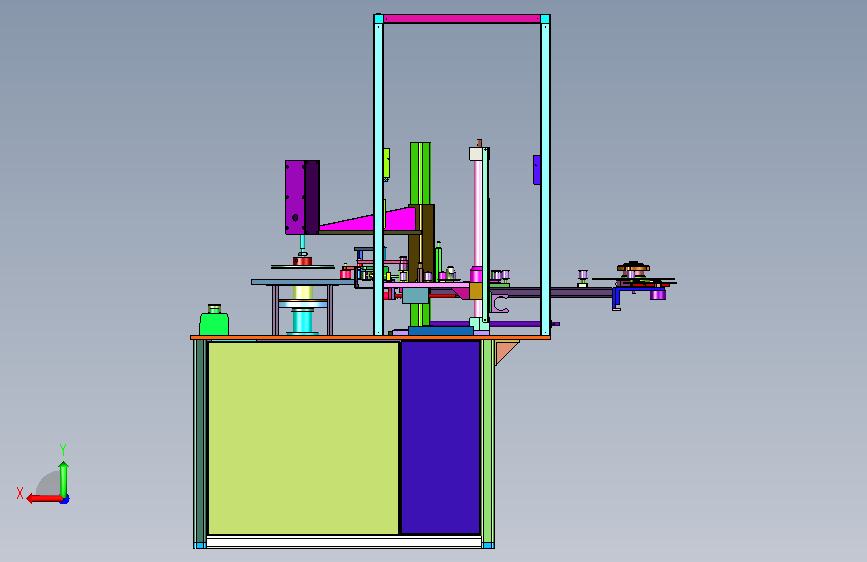This screenshot has height=562, width=867.
Task: Select the light green right cabinet leg
Action: coord(488,442)
